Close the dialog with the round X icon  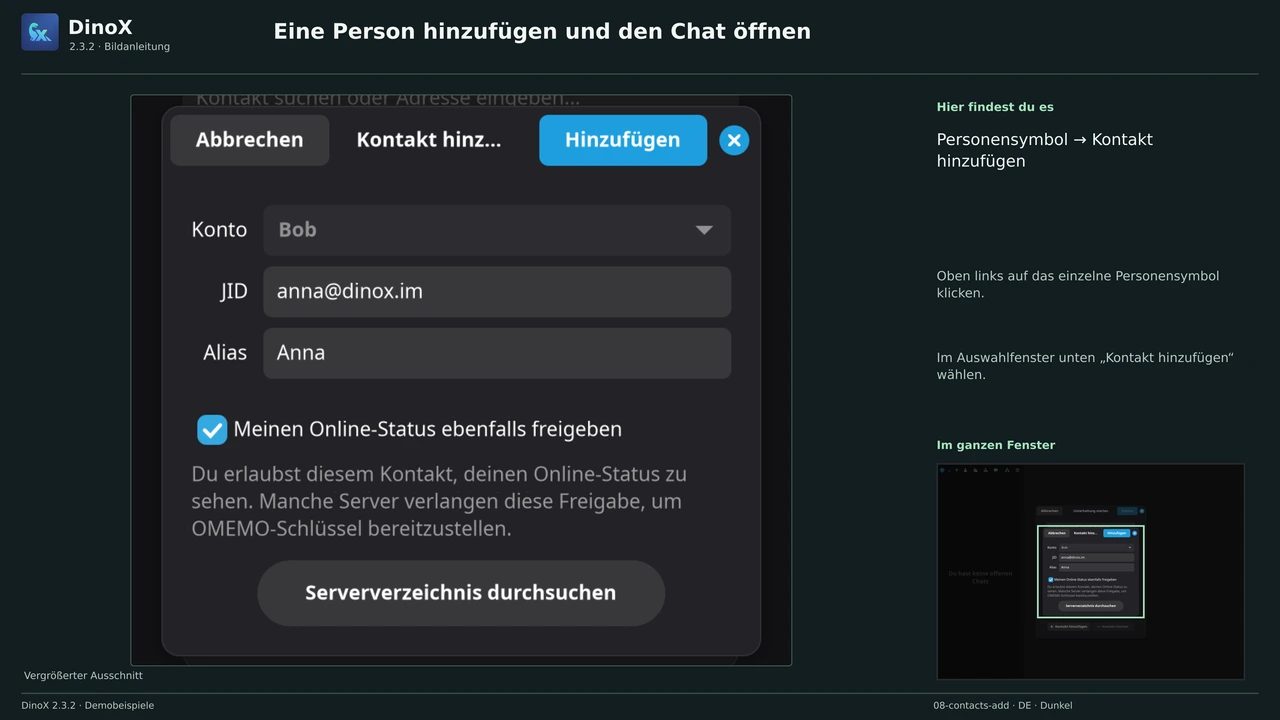coord(734,141)
